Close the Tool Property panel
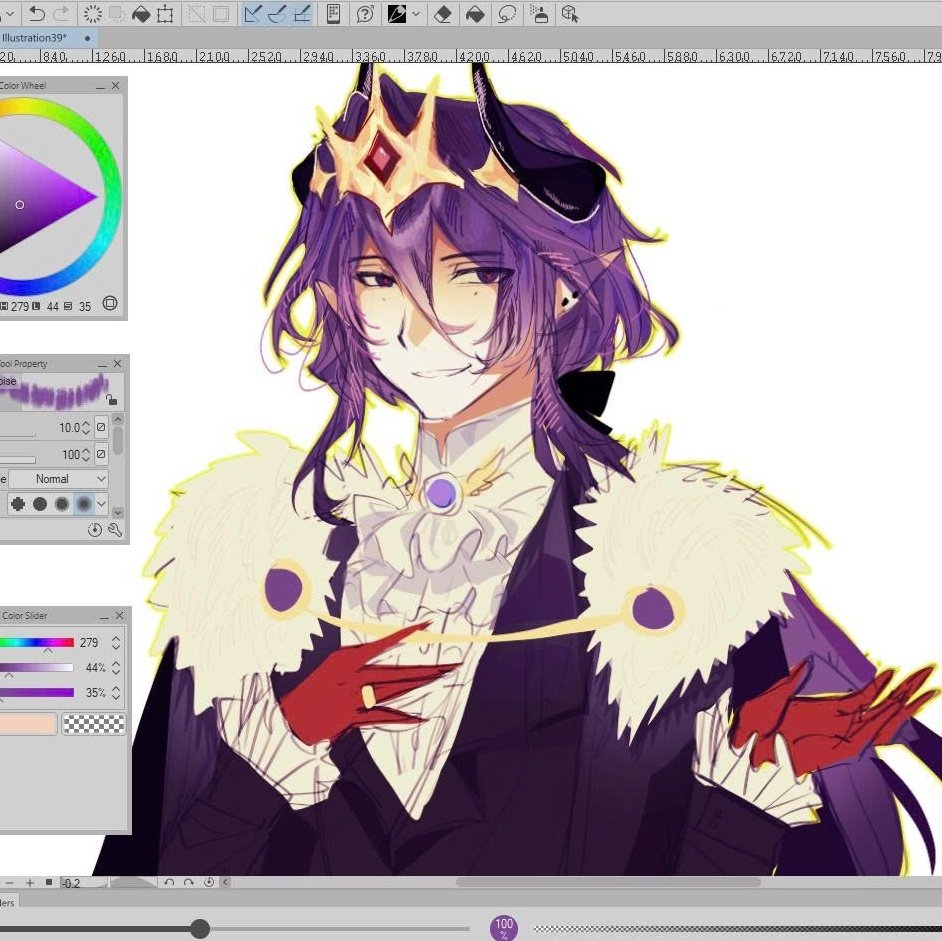Viewport: 942px width, 941px height. 118,364
